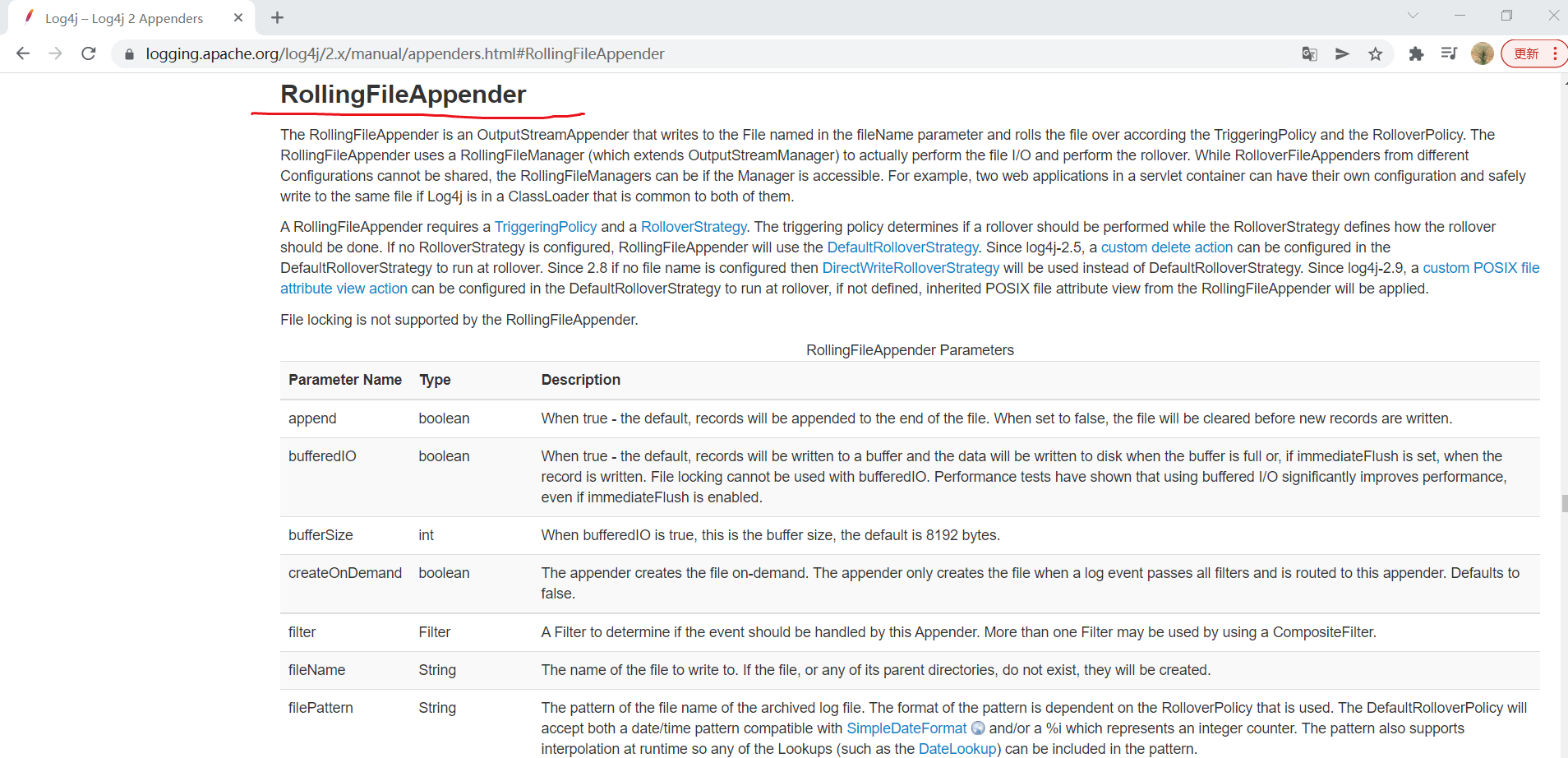Open the TriggeringPolicy link
1568x758 pixels.
(x=546, y=227)
